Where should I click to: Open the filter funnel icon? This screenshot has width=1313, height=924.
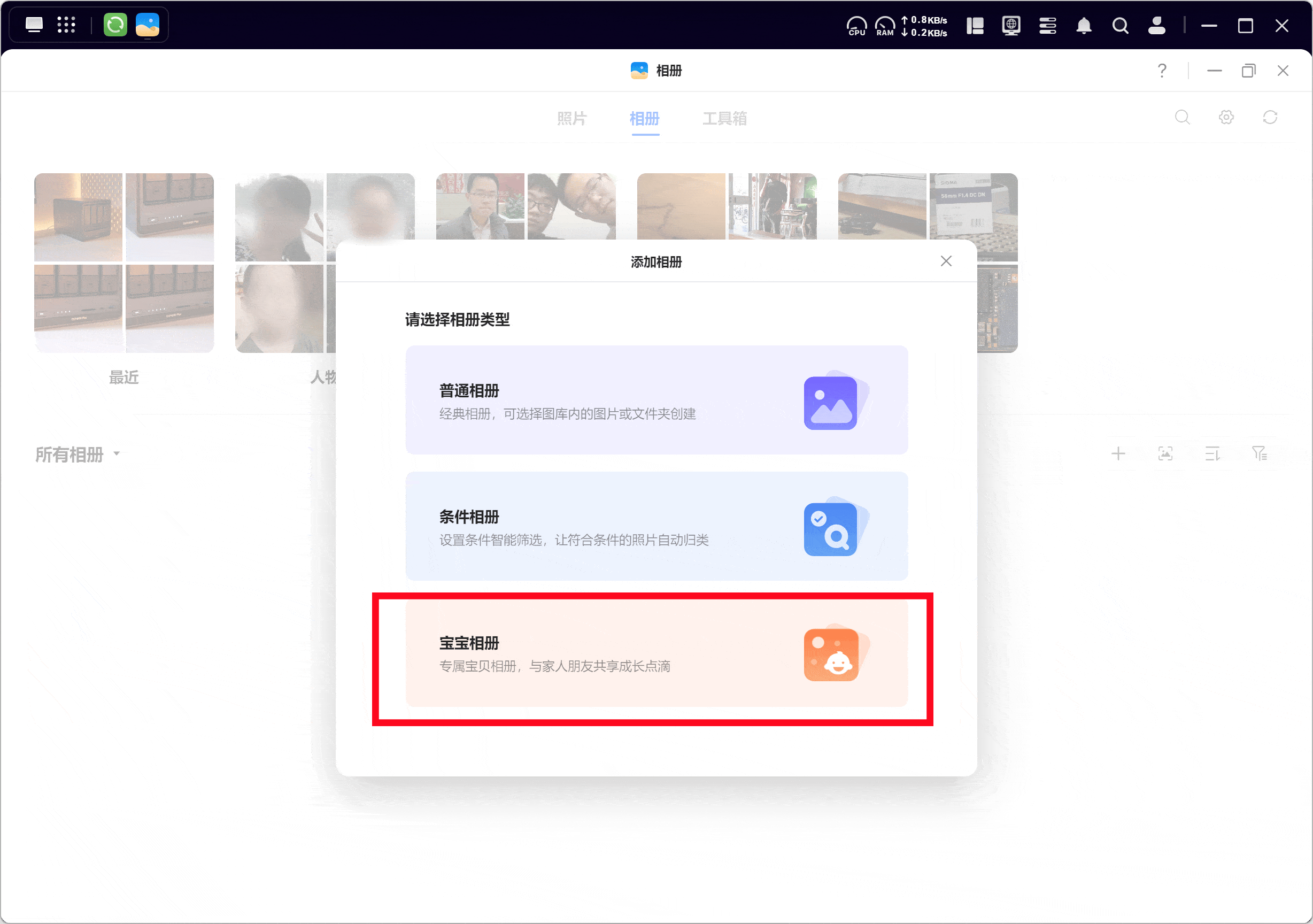[x=1259, y=455]
